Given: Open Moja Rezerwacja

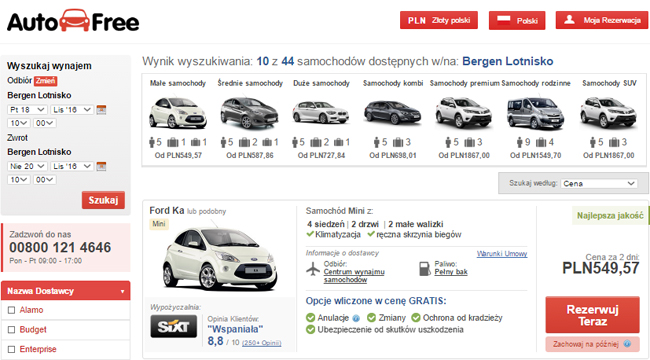Looking at the screenshot, I should (602, 20).
